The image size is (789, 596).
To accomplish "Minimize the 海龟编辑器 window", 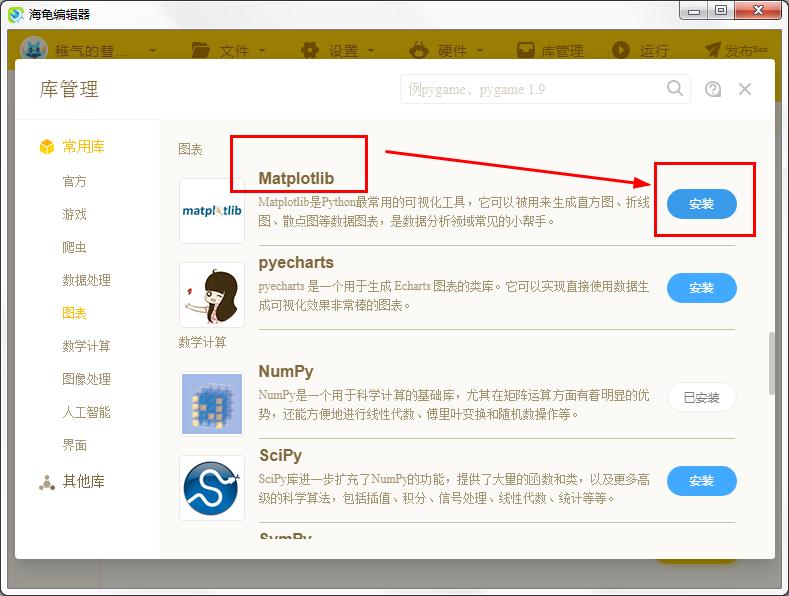I will pyautogui.click(x=694, y=11).
